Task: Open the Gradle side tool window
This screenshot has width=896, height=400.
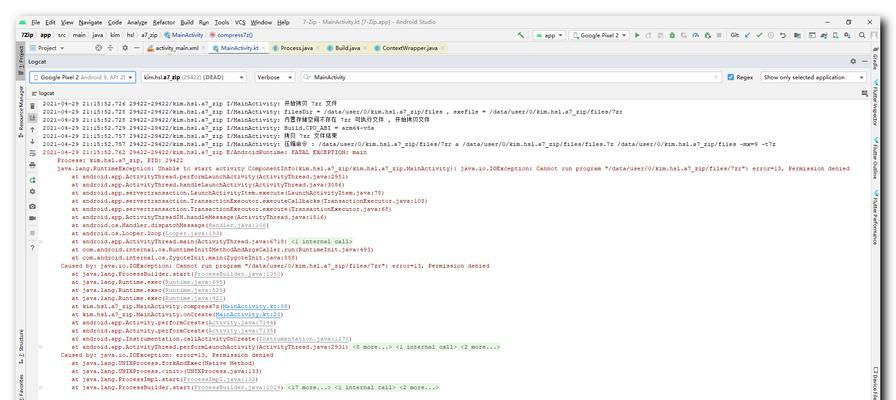Action: pyautogui.click(x=875, y=61)
